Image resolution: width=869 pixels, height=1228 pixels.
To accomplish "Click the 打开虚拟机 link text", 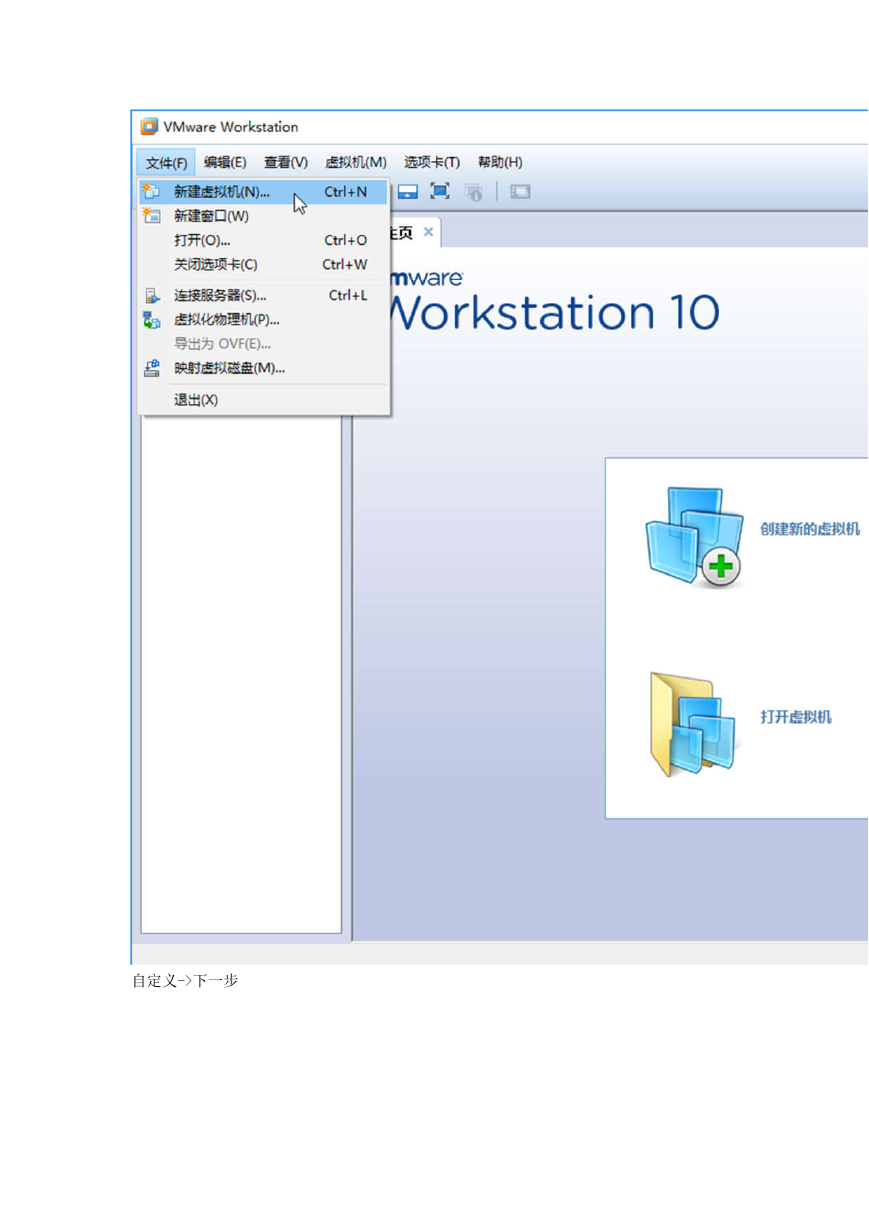I will (x=796, y=717).
